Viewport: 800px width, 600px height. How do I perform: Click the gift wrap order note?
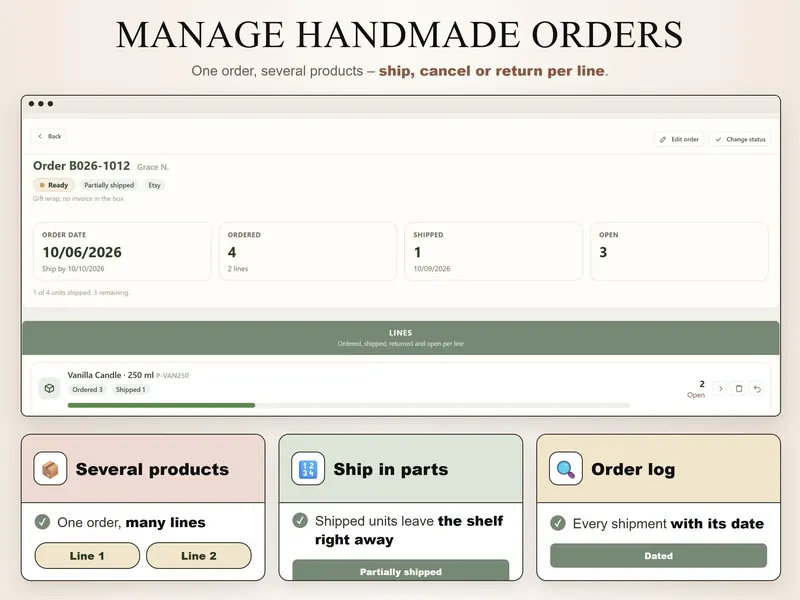(78, 198)
